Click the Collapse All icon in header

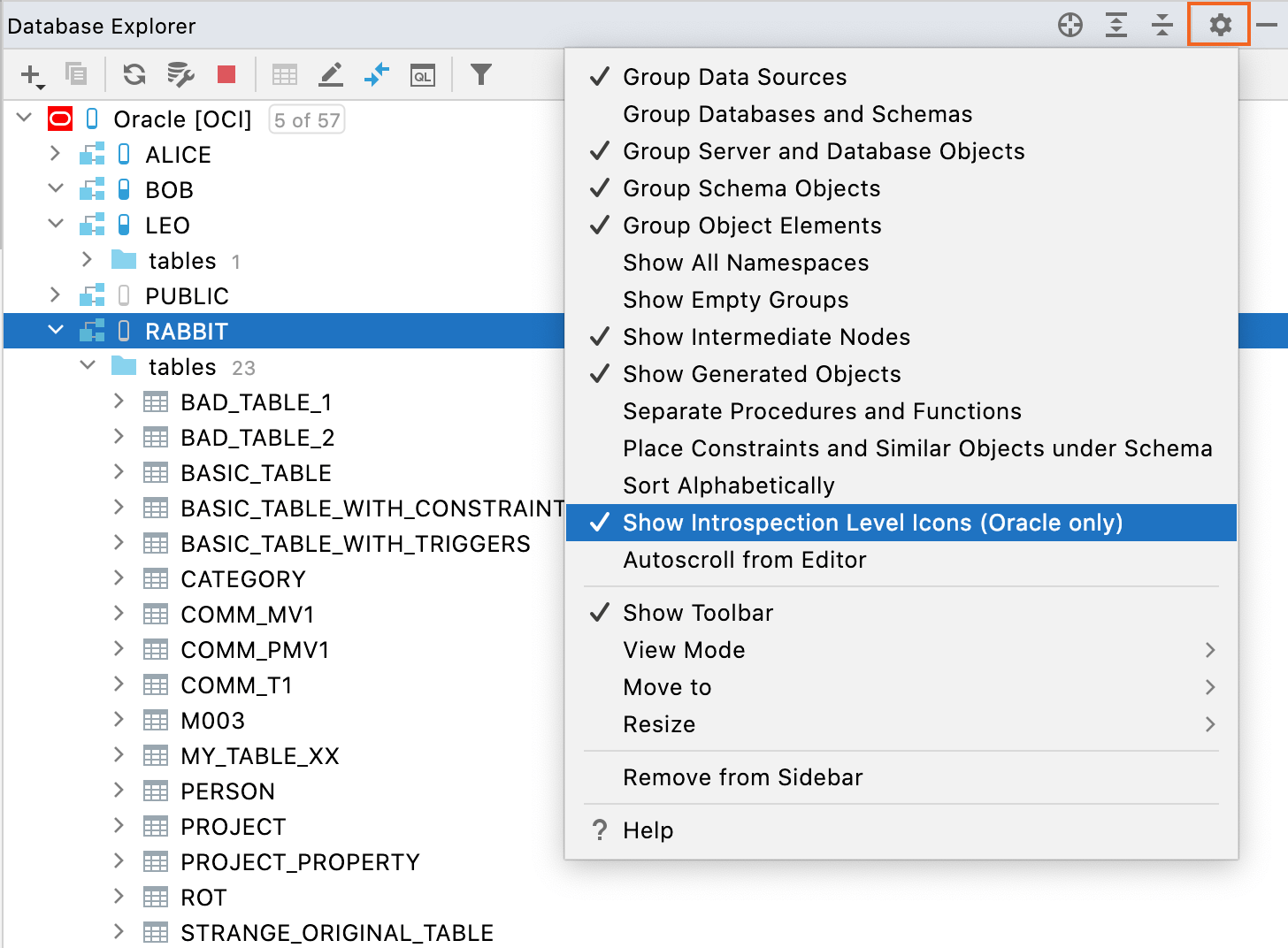pyautogui.click(x=1162, y=25)
